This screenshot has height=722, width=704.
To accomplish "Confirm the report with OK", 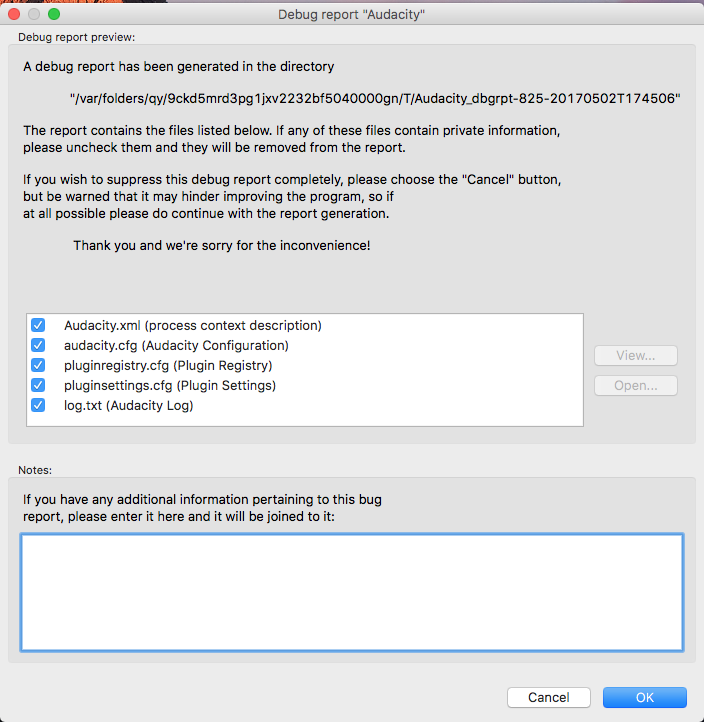I will [x=645, y=697].
